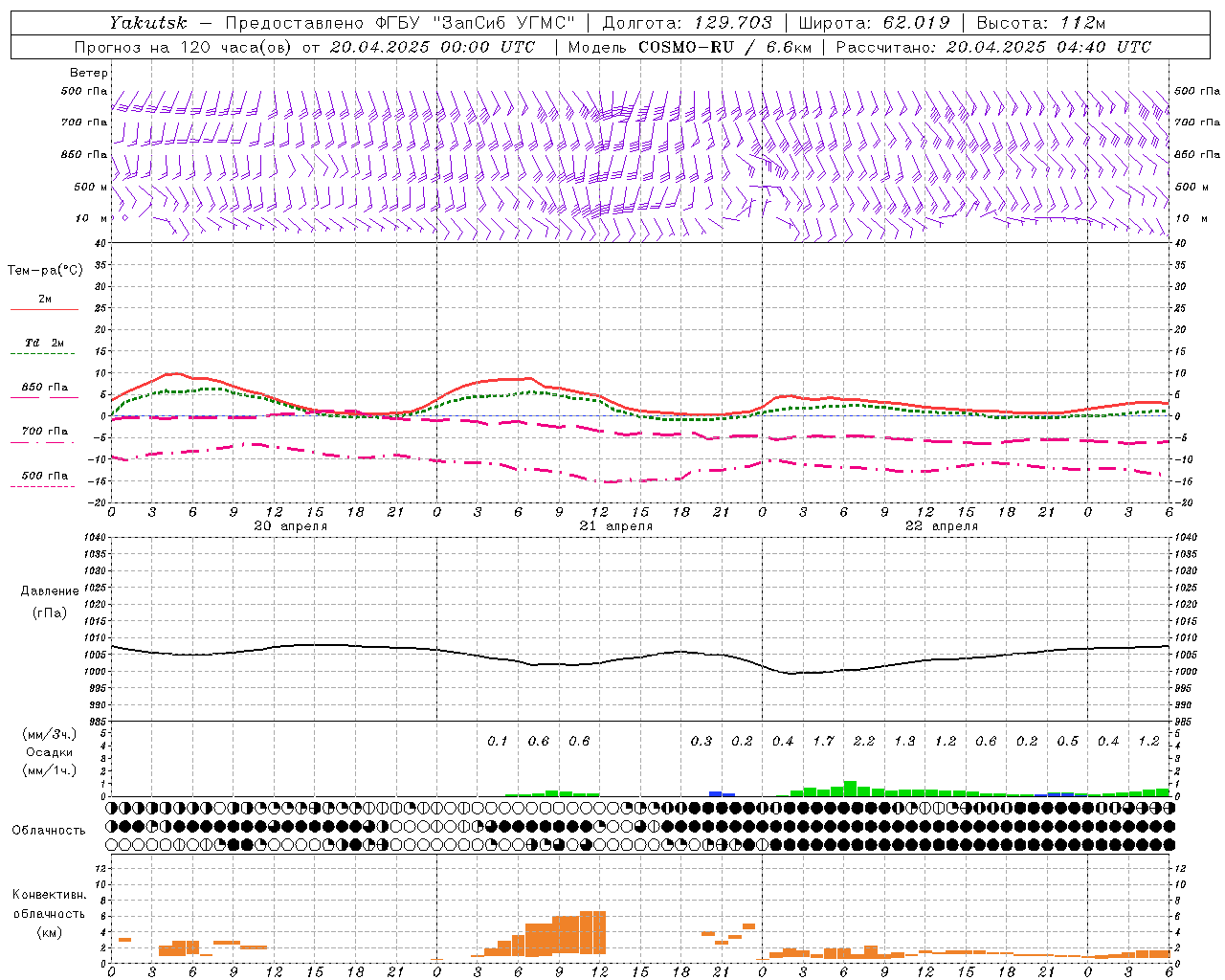
Task: Click the 0.1 precipitation value
Action: pyautogui.click(x=497, y=741)
